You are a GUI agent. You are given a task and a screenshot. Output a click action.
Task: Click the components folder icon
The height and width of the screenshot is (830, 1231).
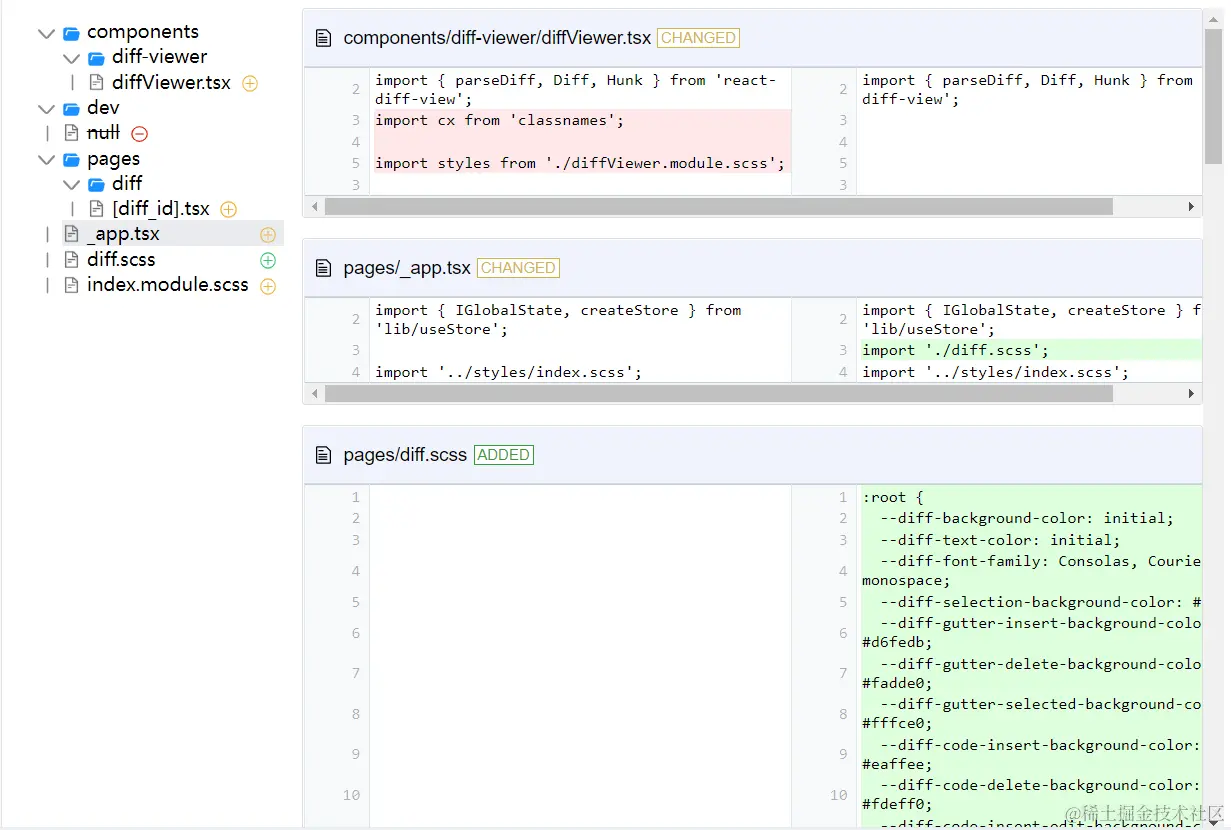point(71,33)
